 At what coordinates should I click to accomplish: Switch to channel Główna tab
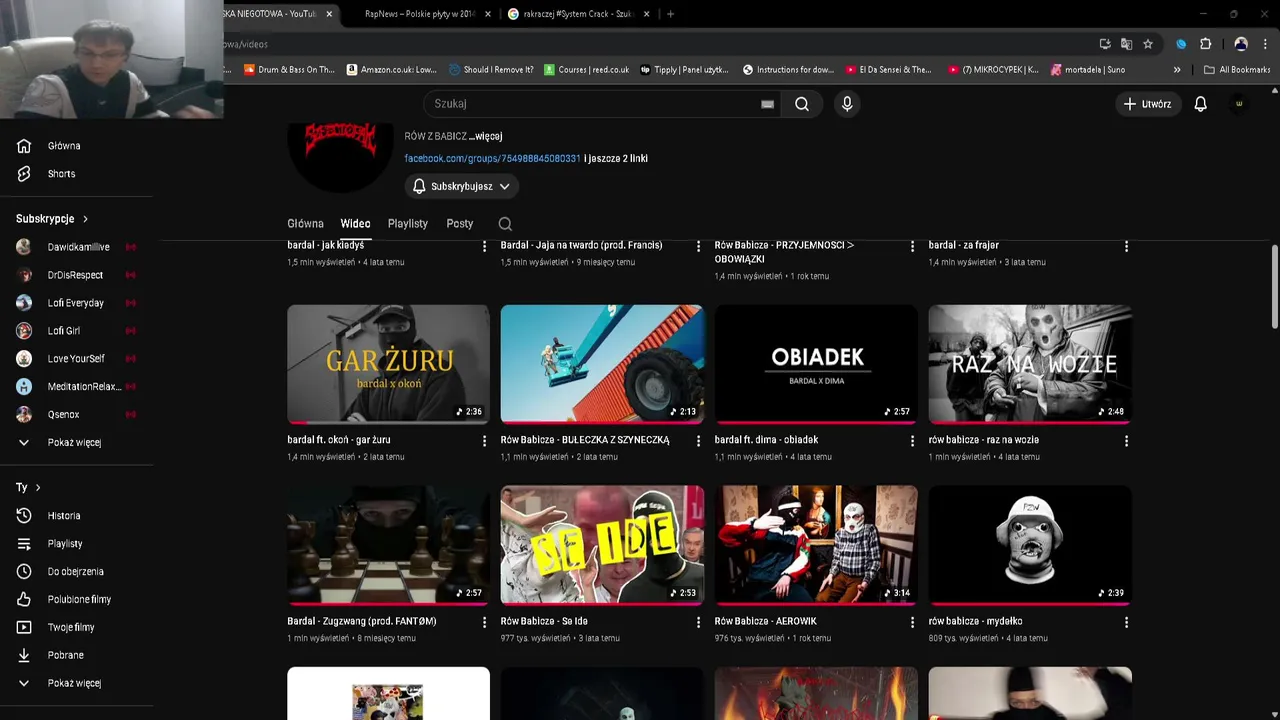[x=305, y=224]
